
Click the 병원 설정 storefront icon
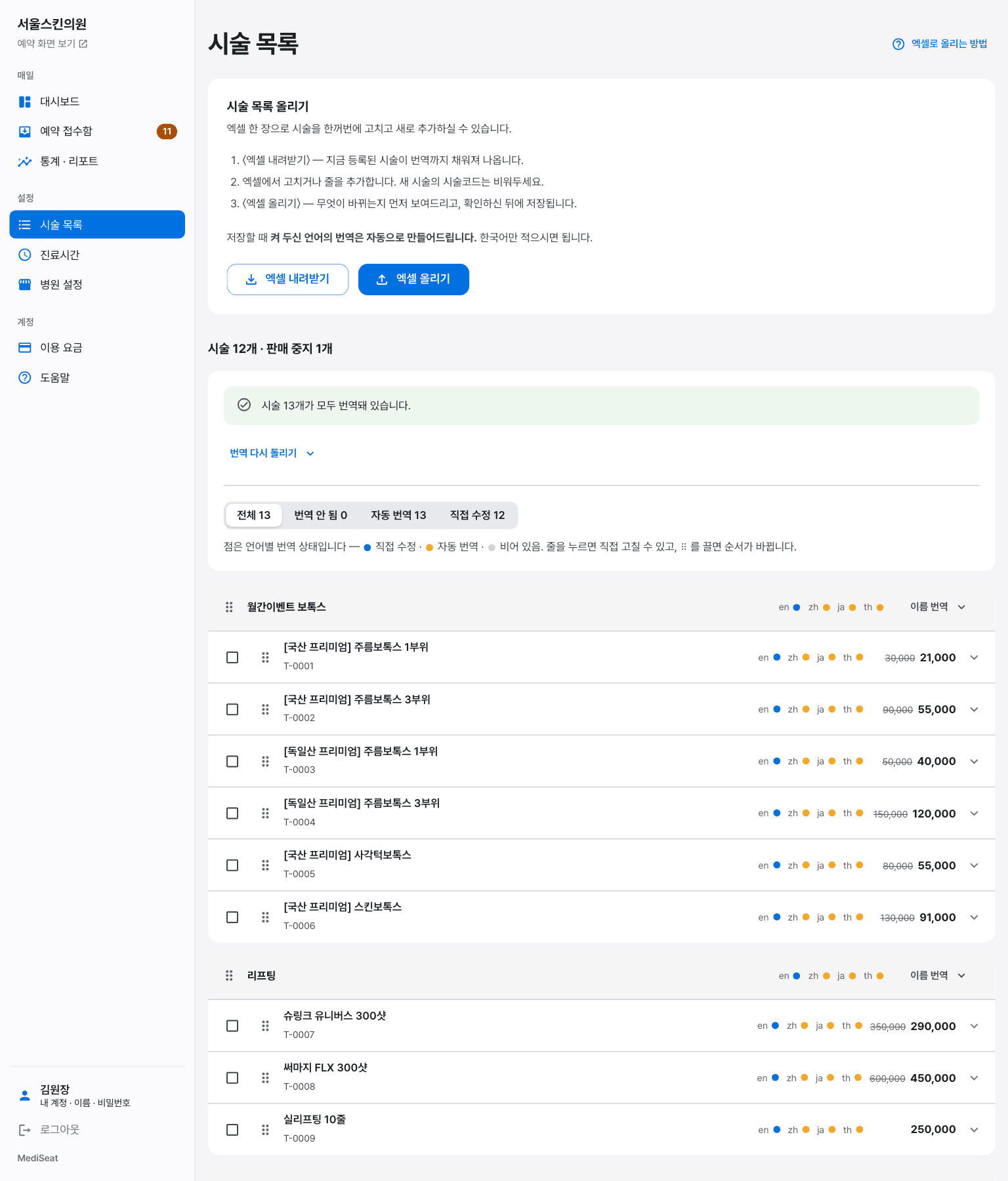coord(25,284)
